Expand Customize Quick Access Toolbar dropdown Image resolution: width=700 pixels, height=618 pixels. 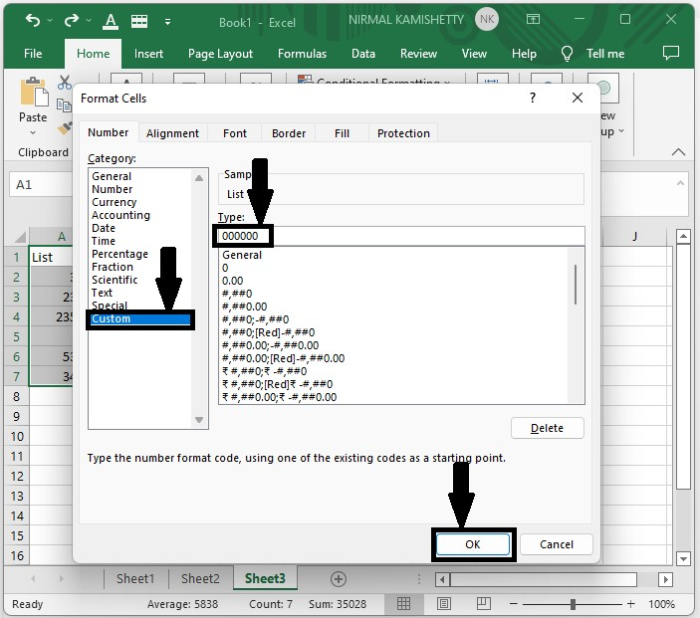click(169, 20)
